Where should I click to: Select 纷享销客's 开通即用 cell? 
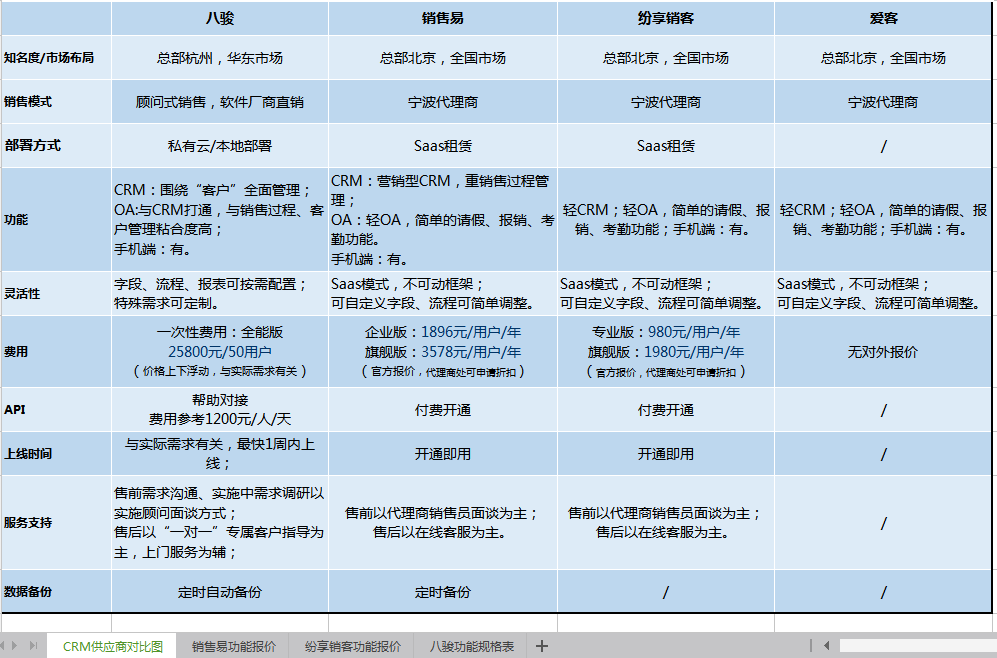point(666,453)
